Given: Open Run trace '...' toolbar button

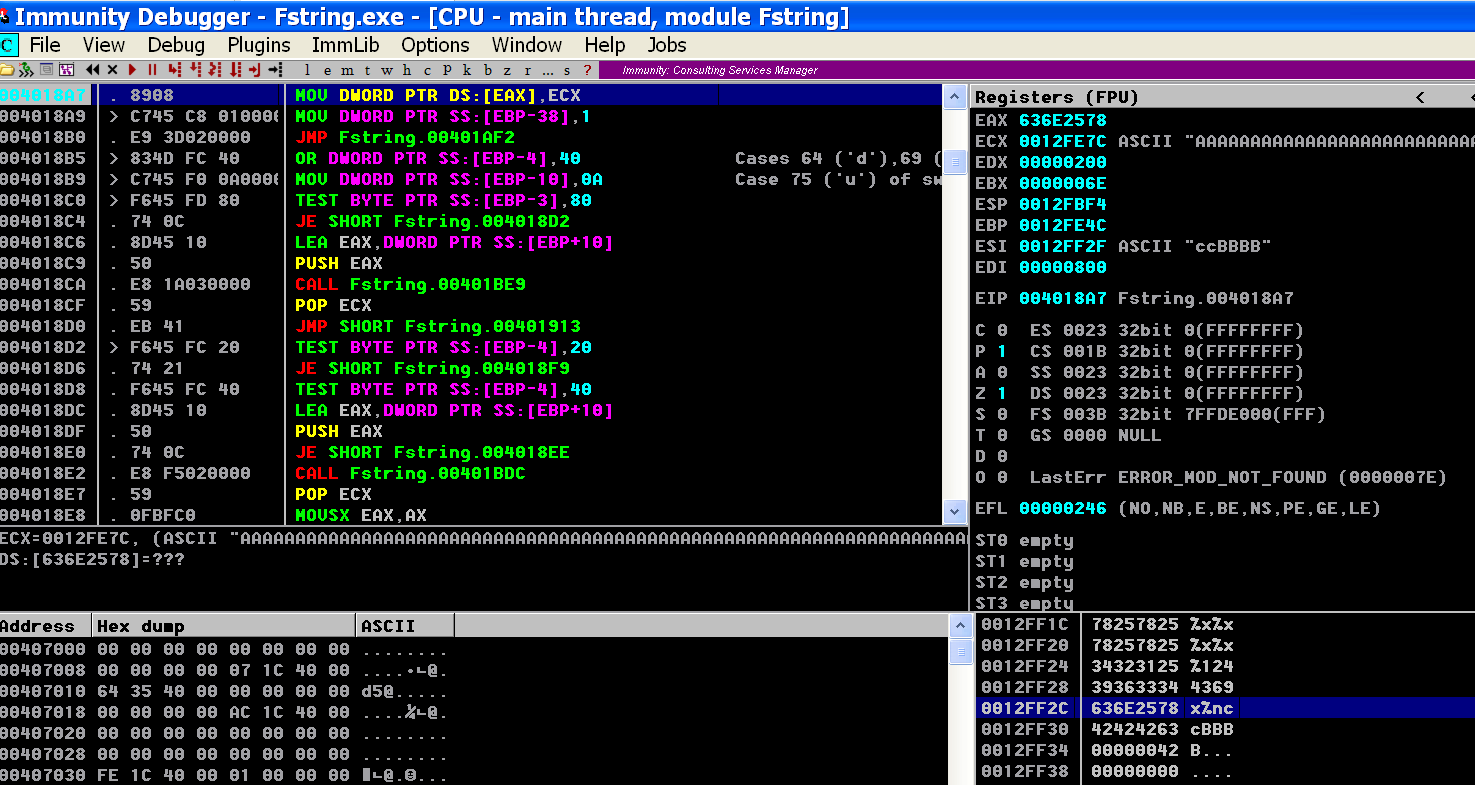Looking at the screenshot, I should pyautogui.click(x=547, y=70).
